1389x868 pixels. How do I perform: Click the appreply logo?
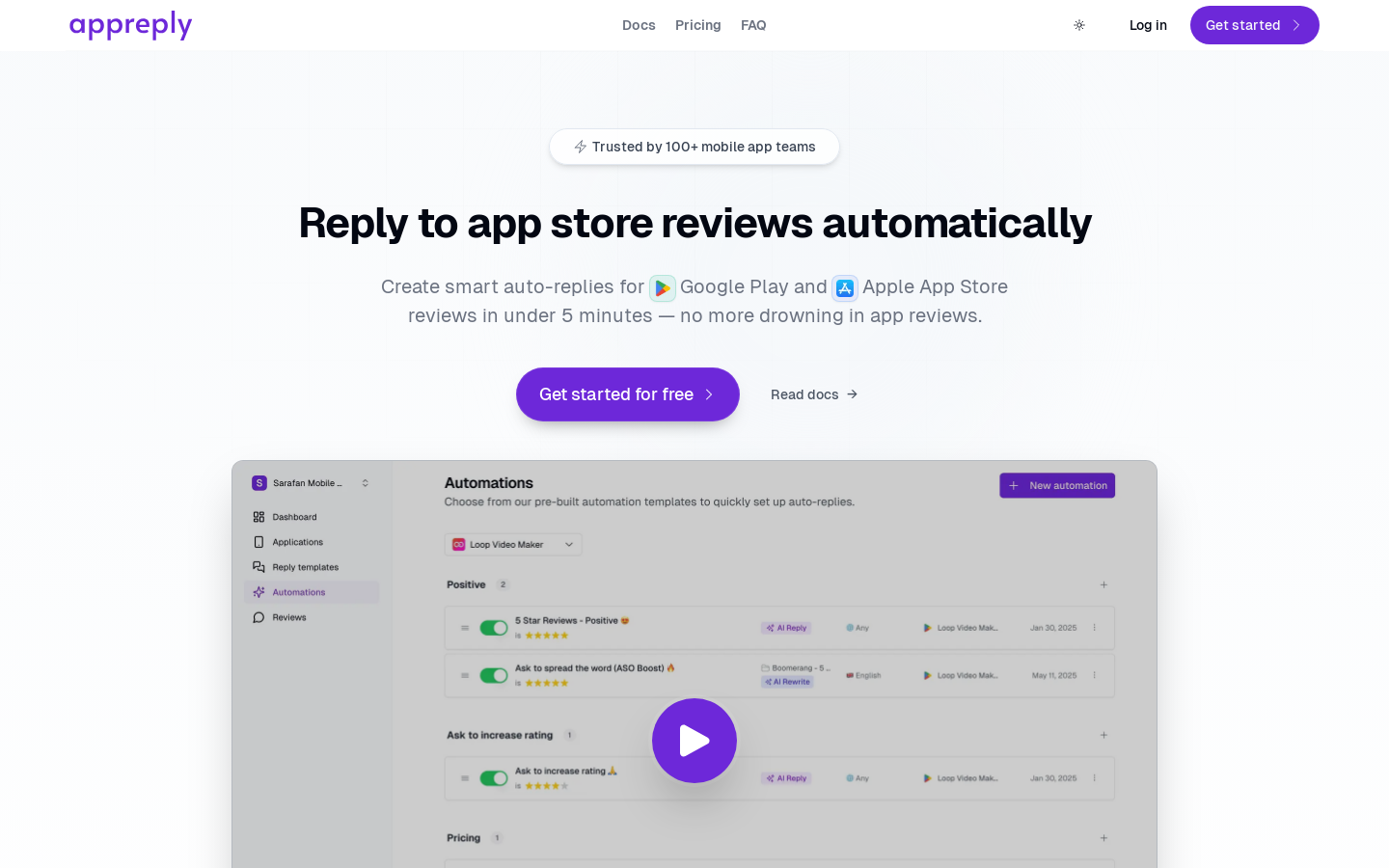coord(130,25)
